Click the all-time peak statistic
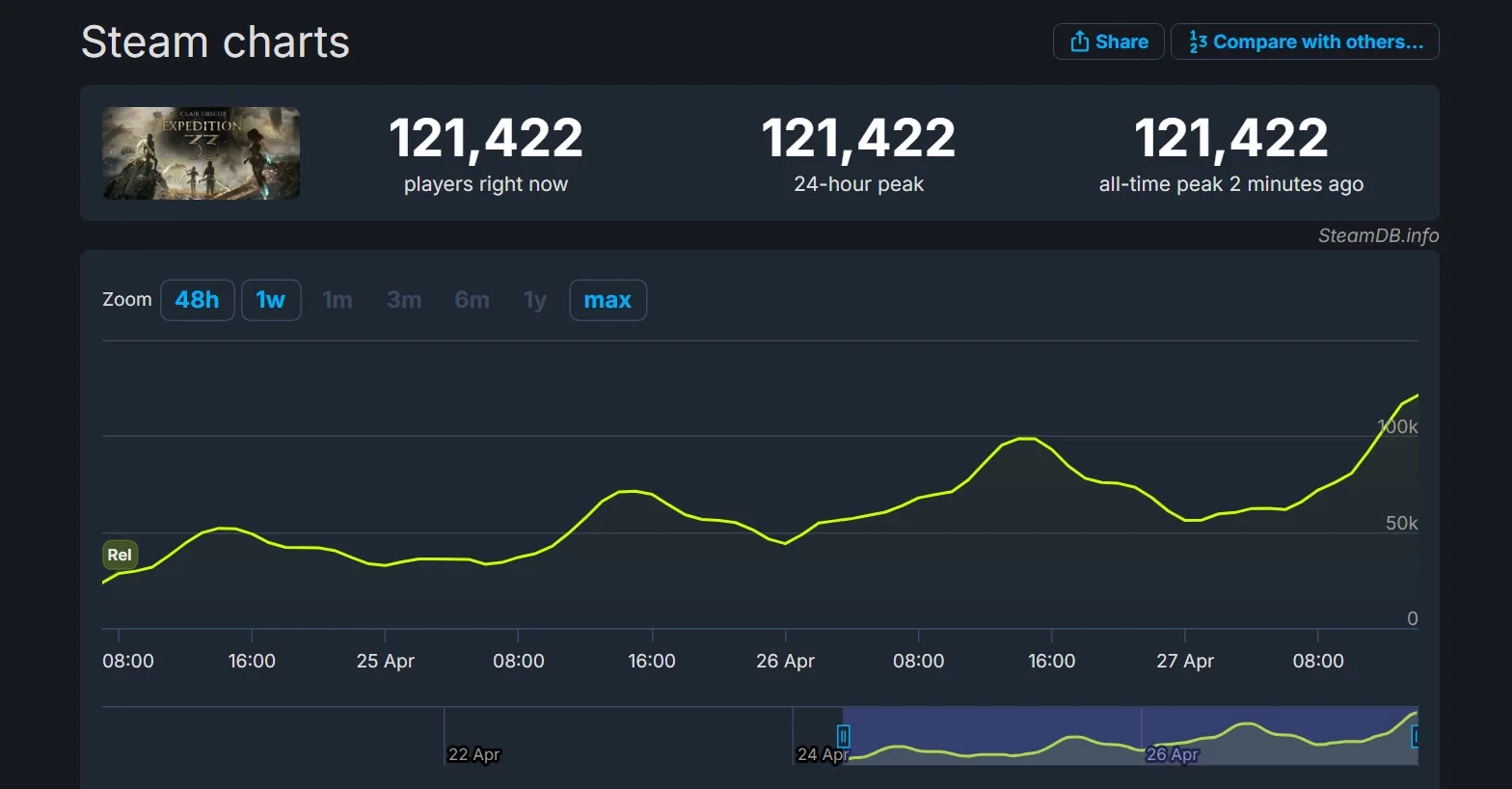The image size is (1512, 789). [1230, 138]
